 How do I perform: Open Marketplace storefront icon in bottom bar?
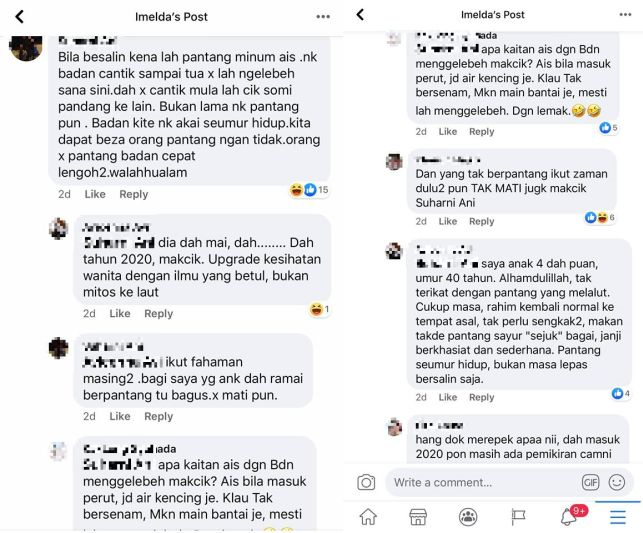[x=418, y=517]
